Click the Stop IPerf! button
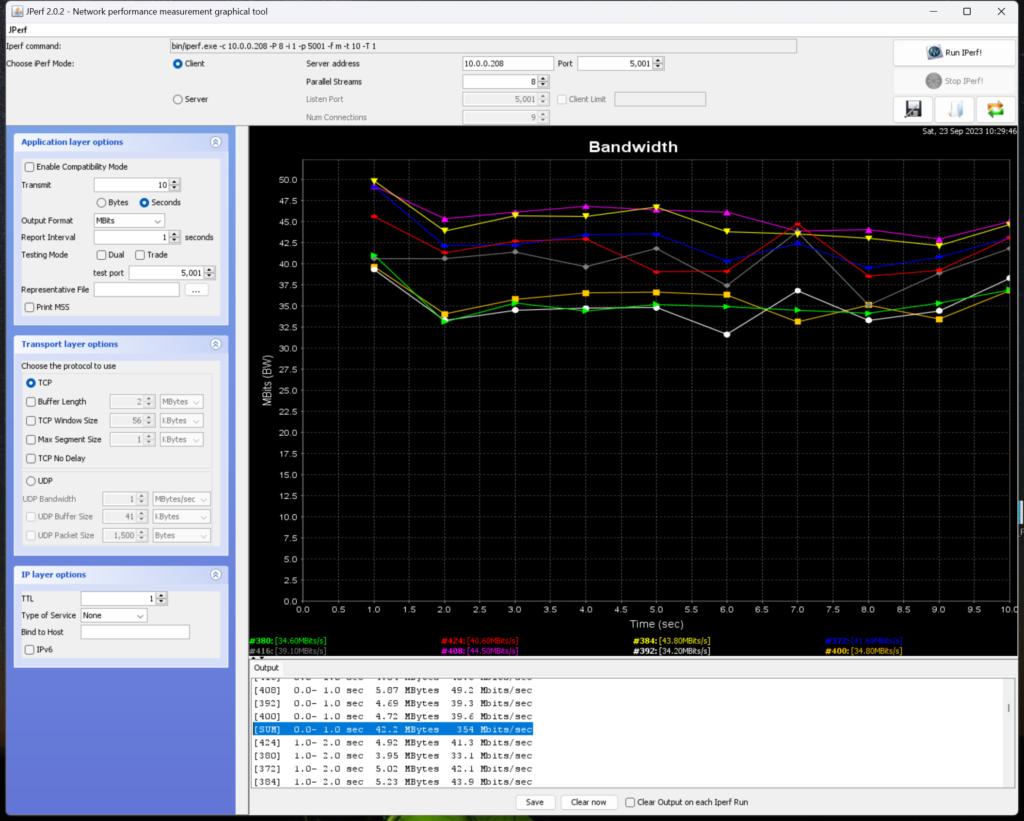Screen dimensions: 1024x821 tap(954, 81)
